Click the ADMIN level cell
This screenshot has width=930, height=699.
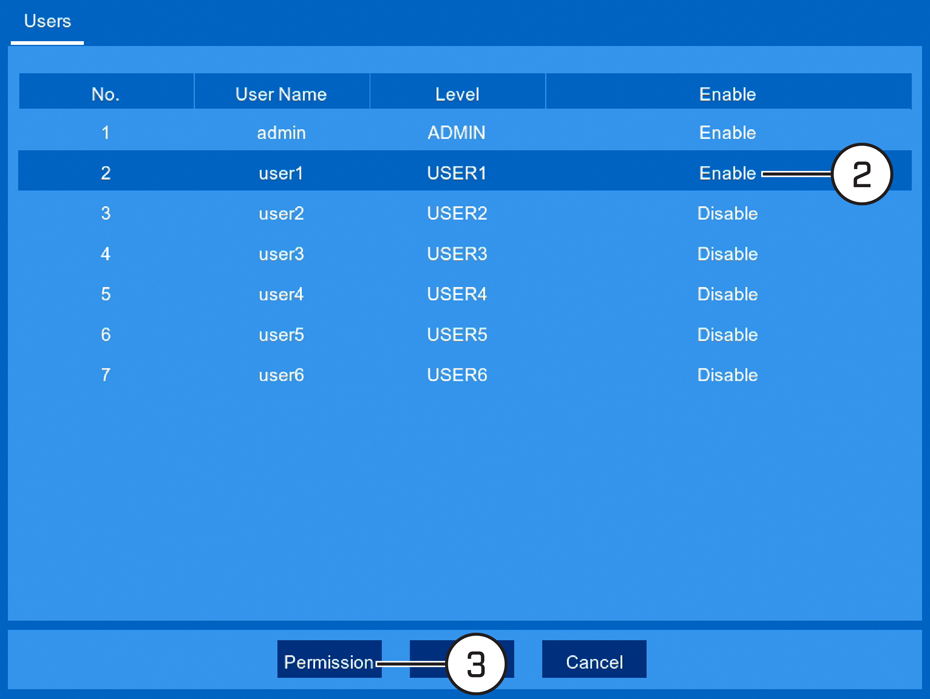(x=457, y=133)
